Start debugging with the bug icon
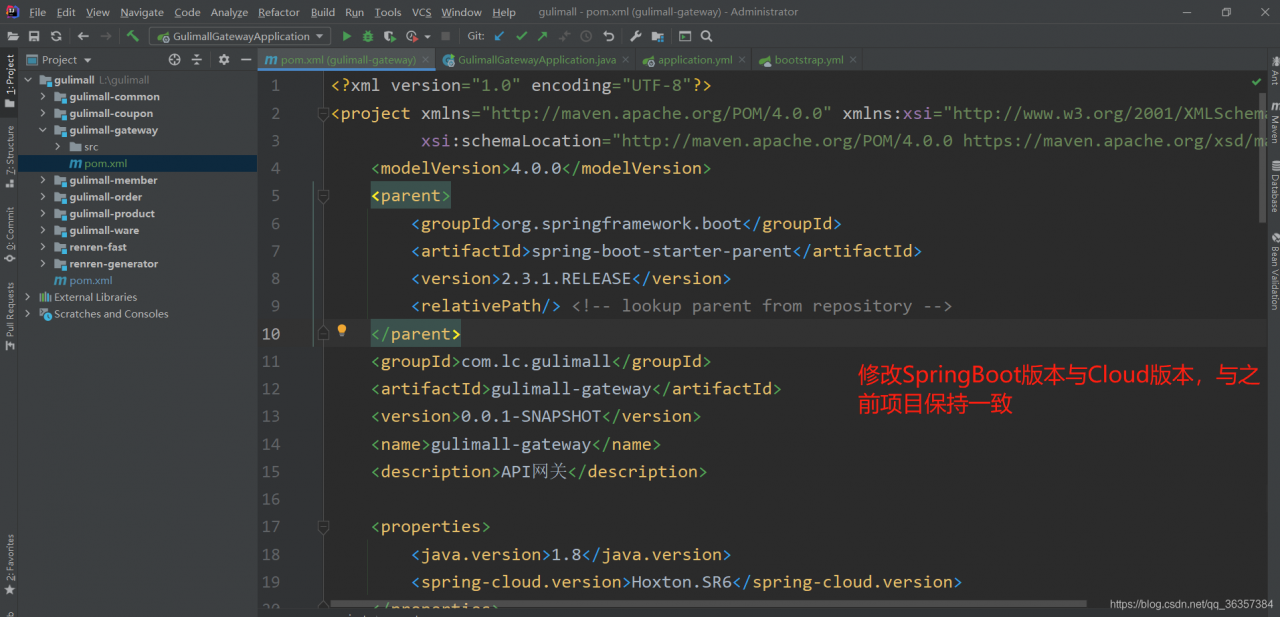Viewport: 1280px width, 617px height. point(368,36)
